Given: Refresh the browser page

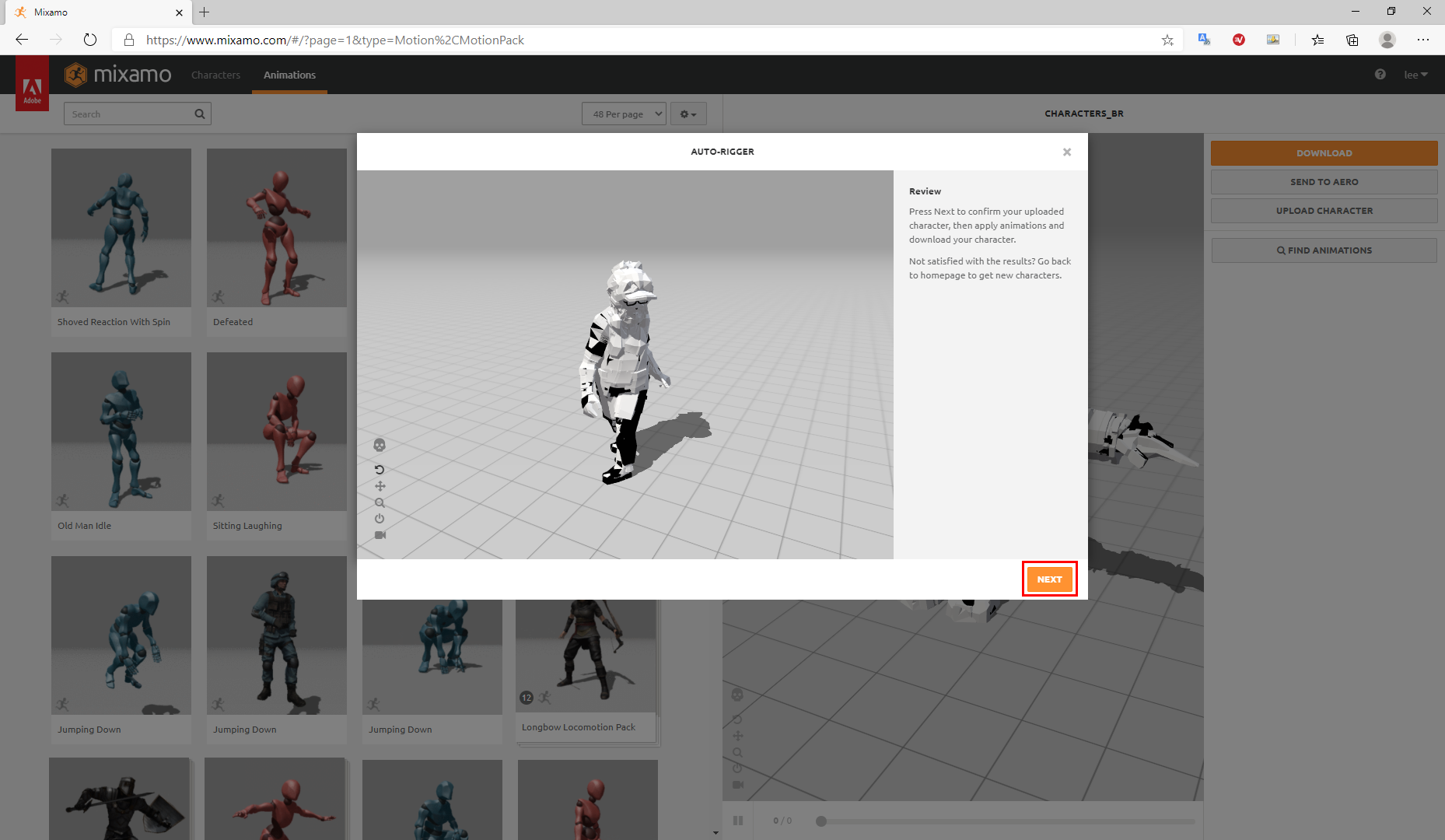Looking at the screenshot, I should click(89, 40).
